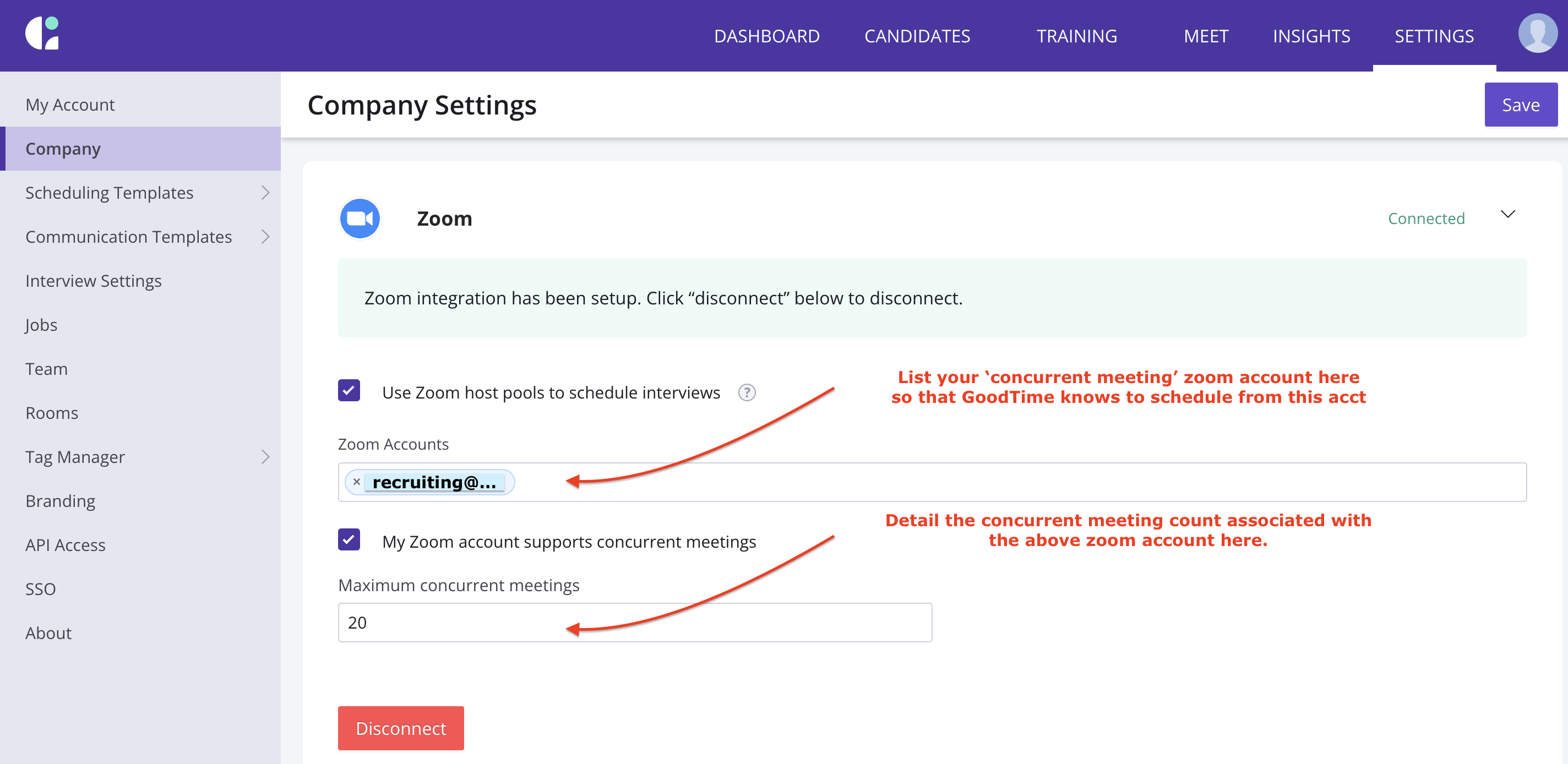Uncheck Use Zoom host pools checkbox
This screenshot has height=764, width=1568.
[x=349, y=391]
